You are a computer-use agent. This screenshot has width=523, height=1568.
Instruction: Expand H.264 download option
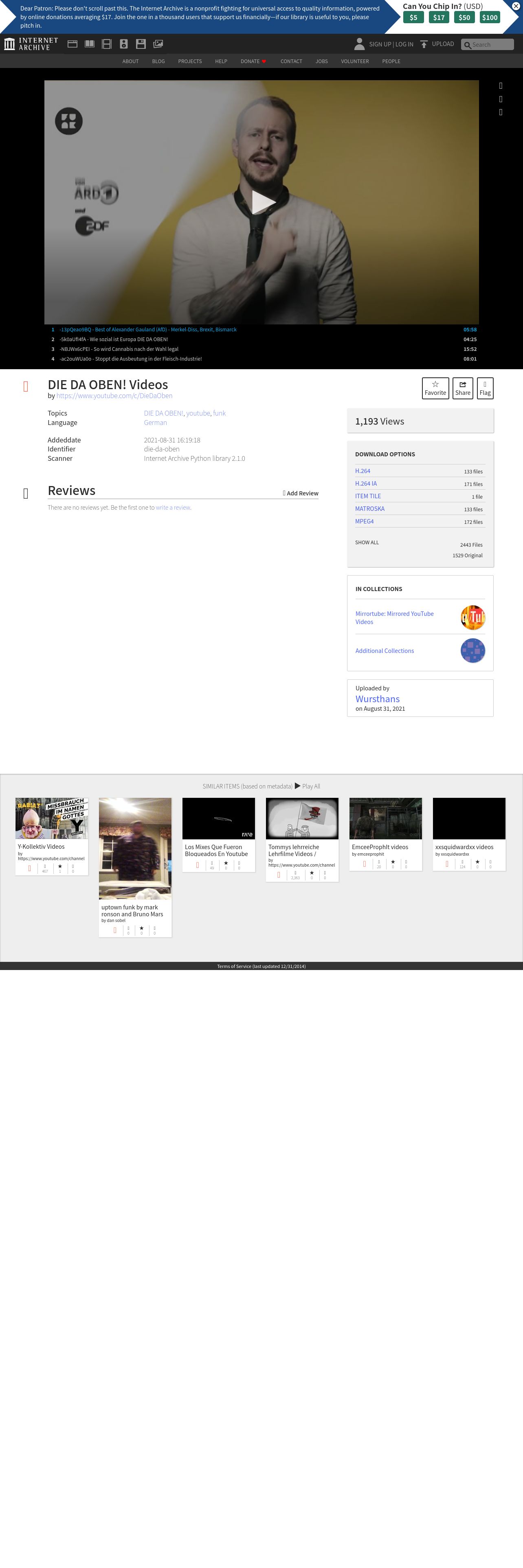[363, 471]
